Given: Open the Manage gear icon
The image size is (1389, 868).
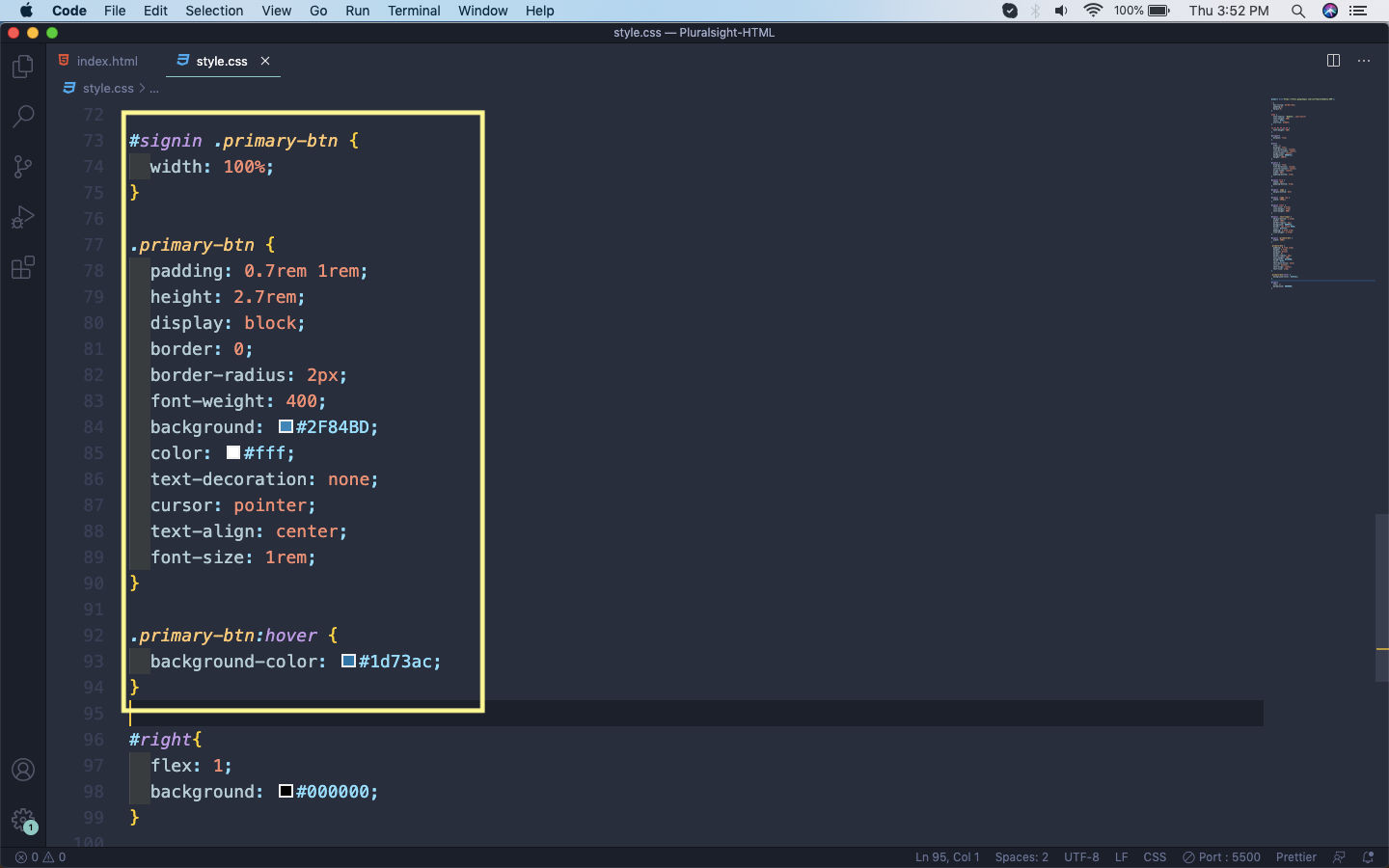Looking at the screenshot, I should (23, 820).
